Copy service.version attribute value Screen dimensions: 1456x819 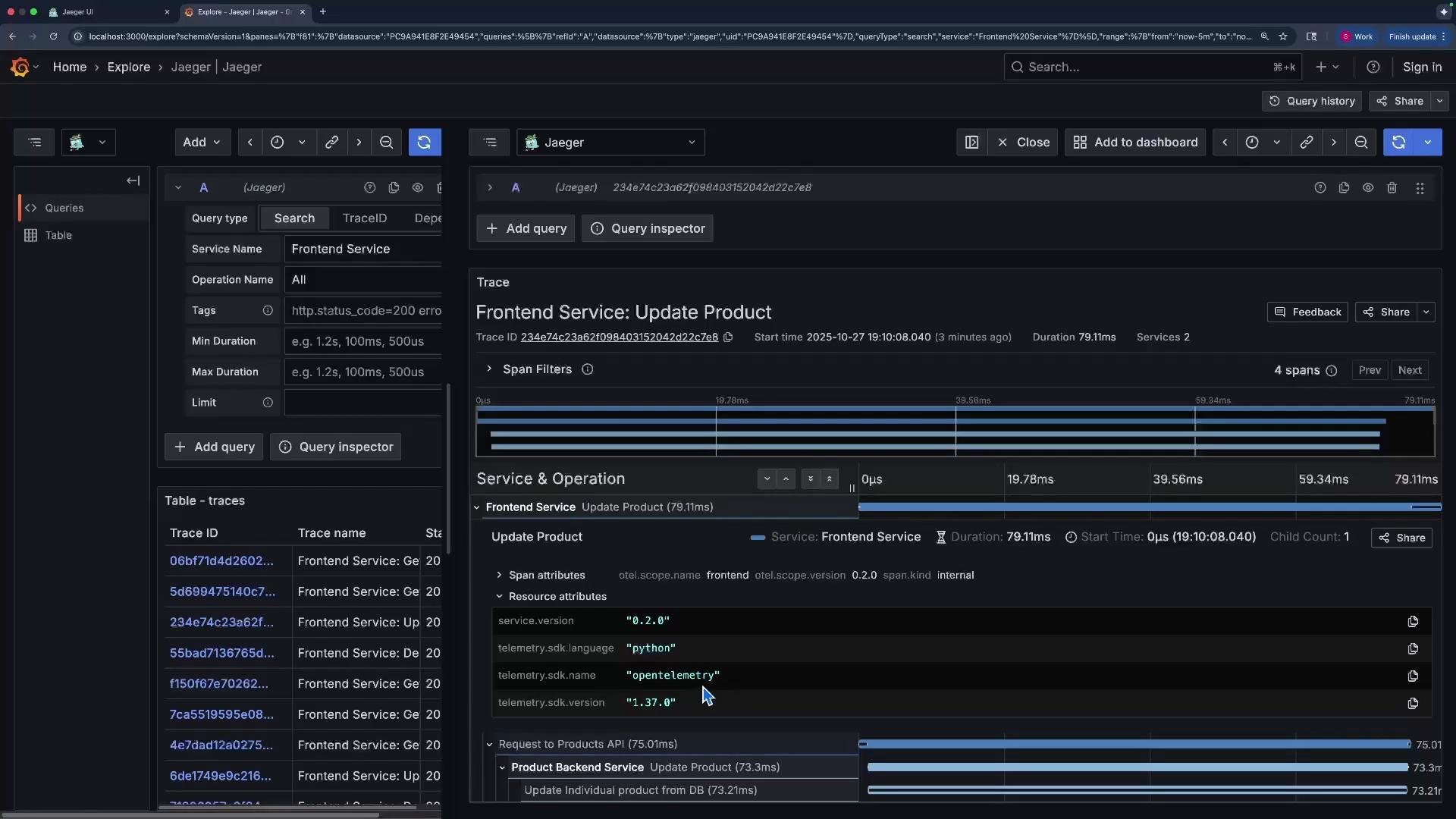pyautogui.click(x=1413, y=621)
